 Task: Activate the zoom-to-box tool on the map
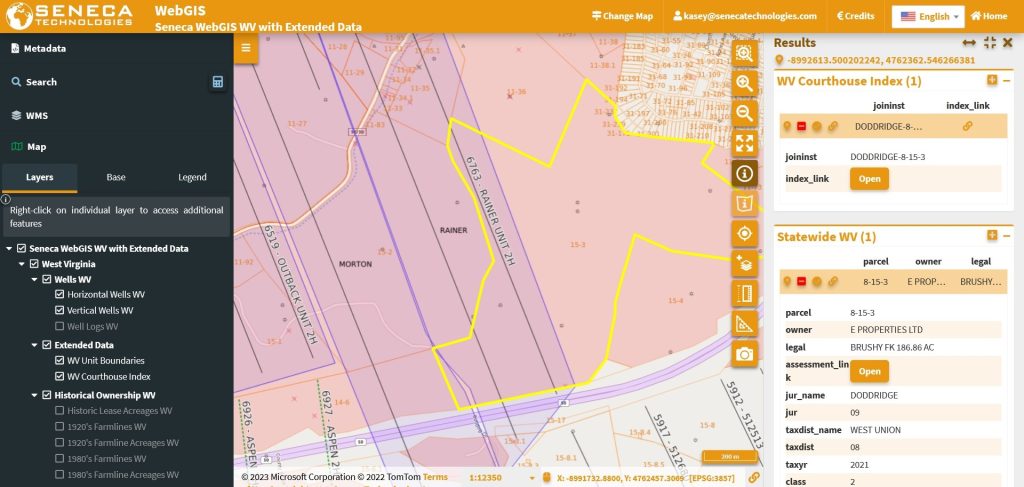744,54
